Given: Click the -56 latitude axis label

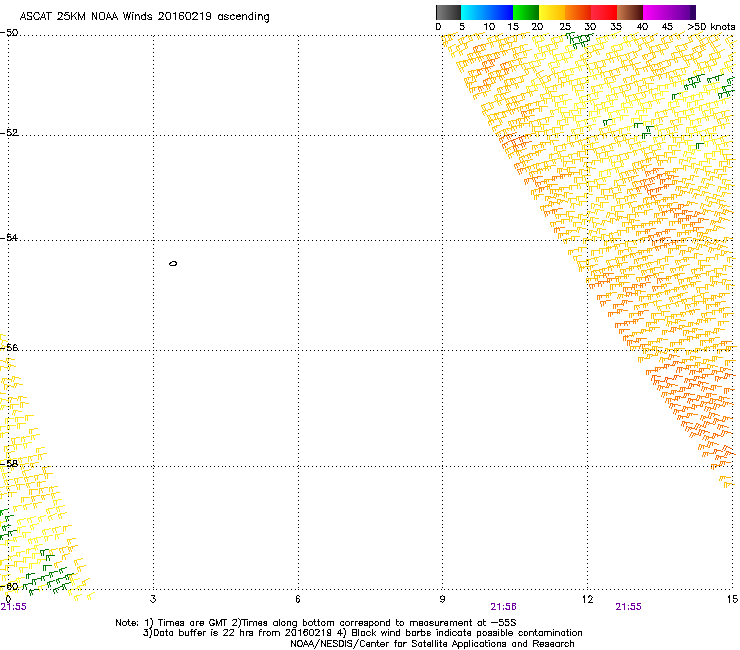Looking at the screenshot, I should click(x=9, y=347).
